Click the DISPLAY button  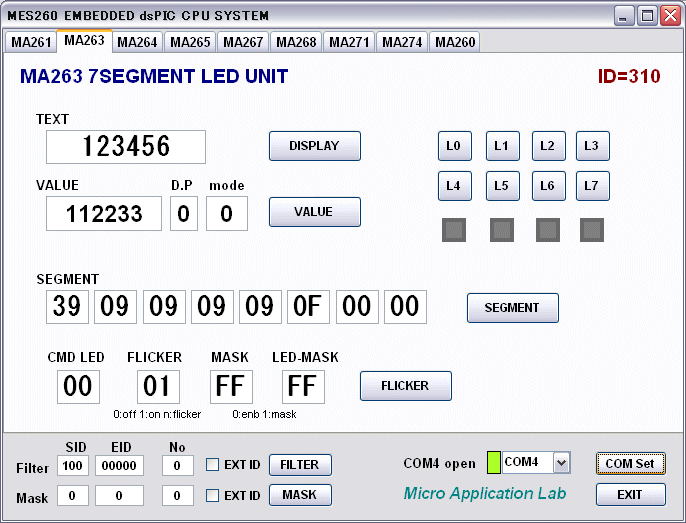click(x=315, y=146)
